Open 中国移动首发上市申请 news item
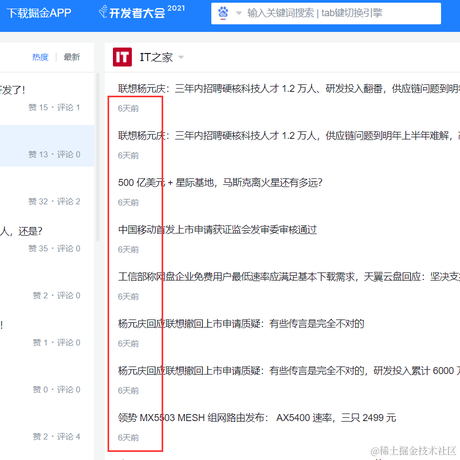460x460 pixels. (217, 230)
